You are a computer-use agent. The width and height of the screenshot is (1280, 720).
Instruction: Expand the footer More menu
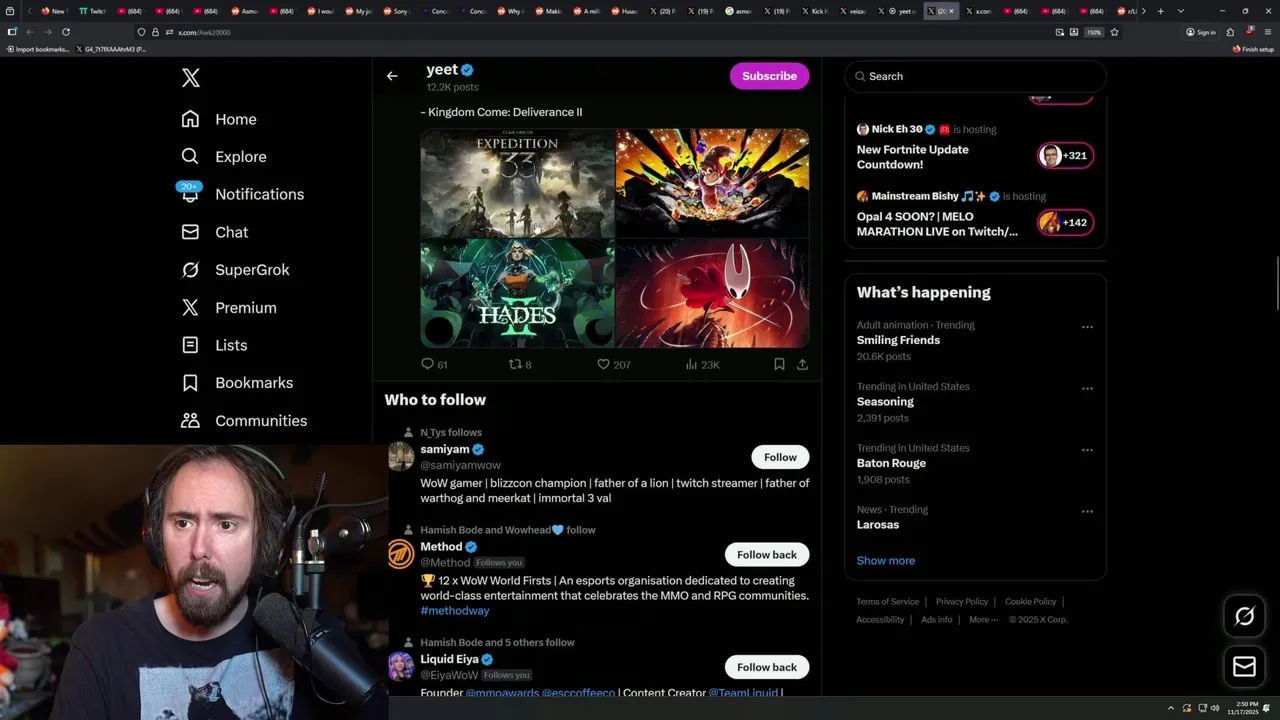(983, 619)
